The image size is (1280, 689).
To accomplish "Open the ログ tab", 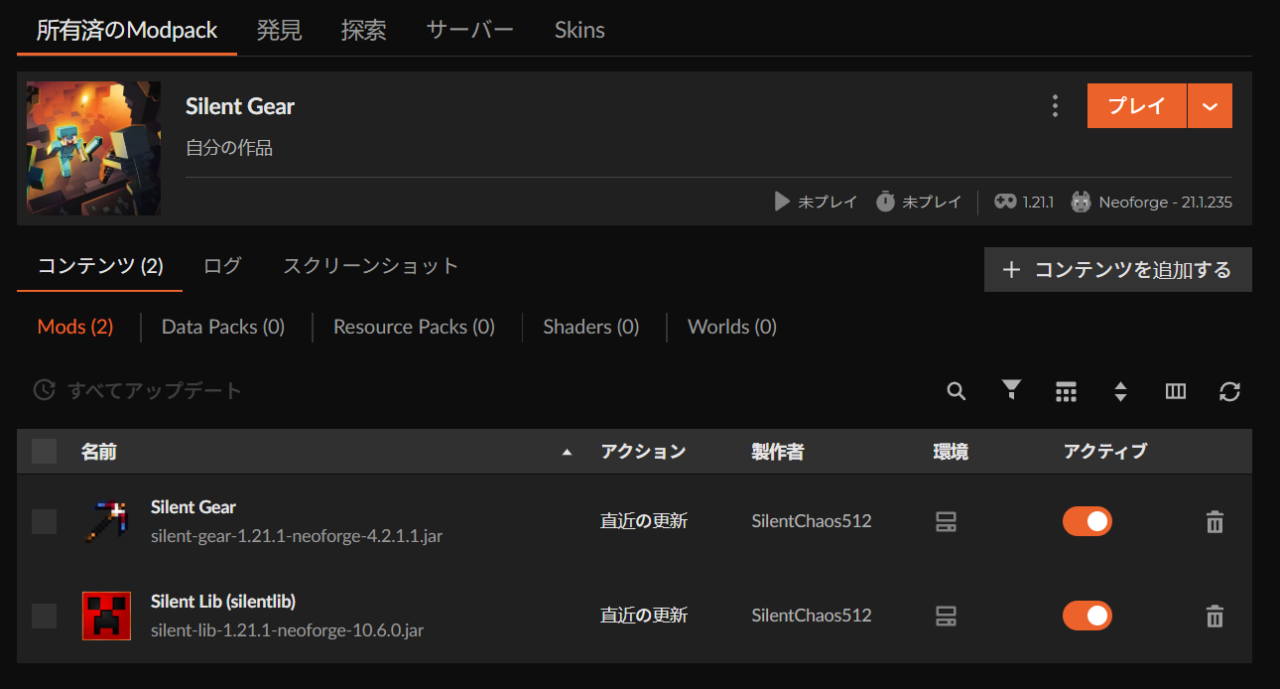I will click(222, 266).
